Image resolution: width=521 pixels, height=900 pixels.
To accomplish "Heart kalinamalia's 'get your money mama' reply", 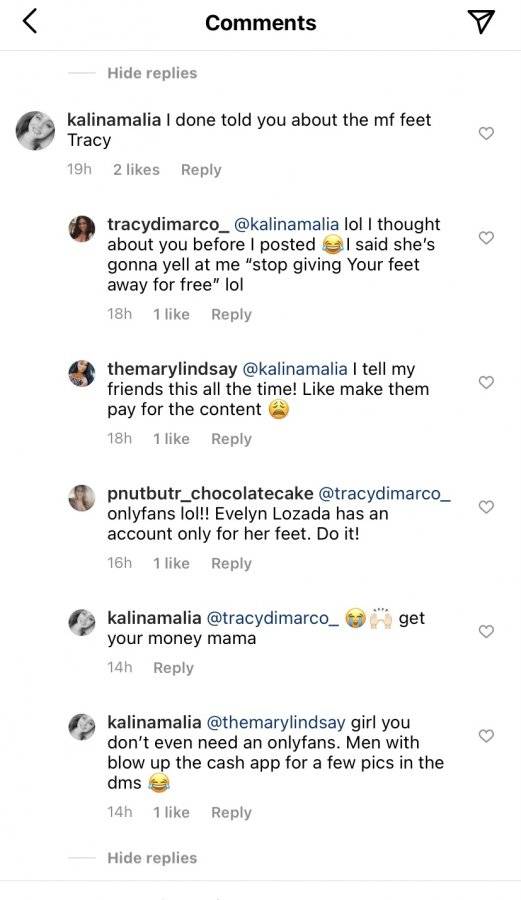I will point(486,631).
